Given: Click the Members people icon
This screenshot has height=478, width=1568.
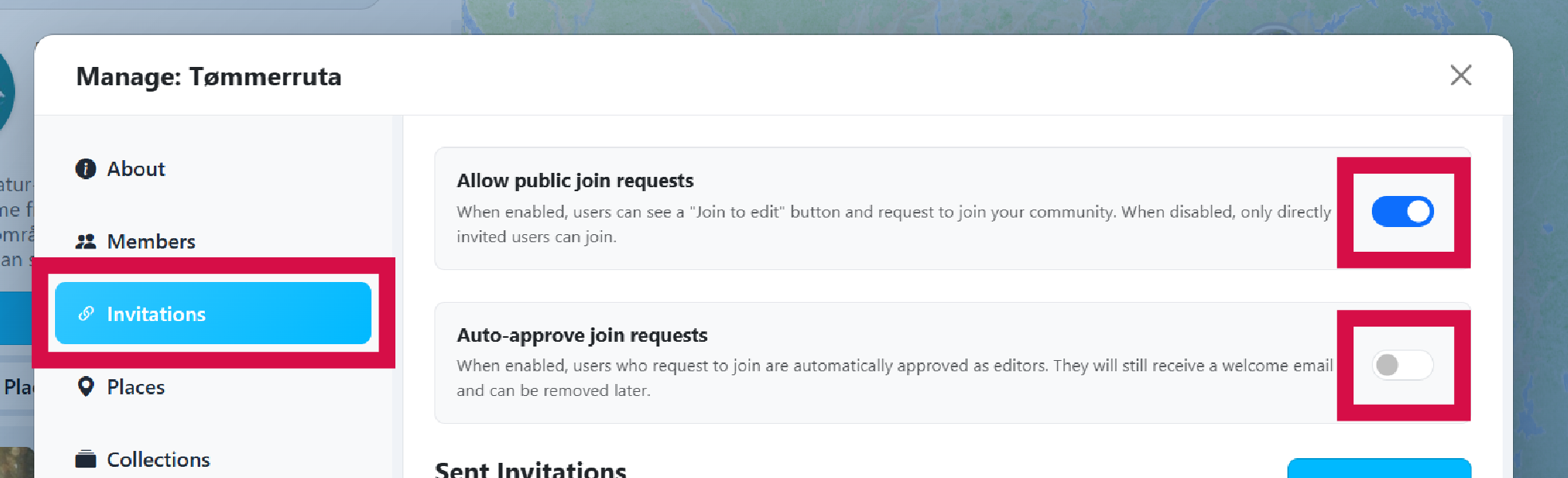Looking at the screenshot, I should coord(85,241).
